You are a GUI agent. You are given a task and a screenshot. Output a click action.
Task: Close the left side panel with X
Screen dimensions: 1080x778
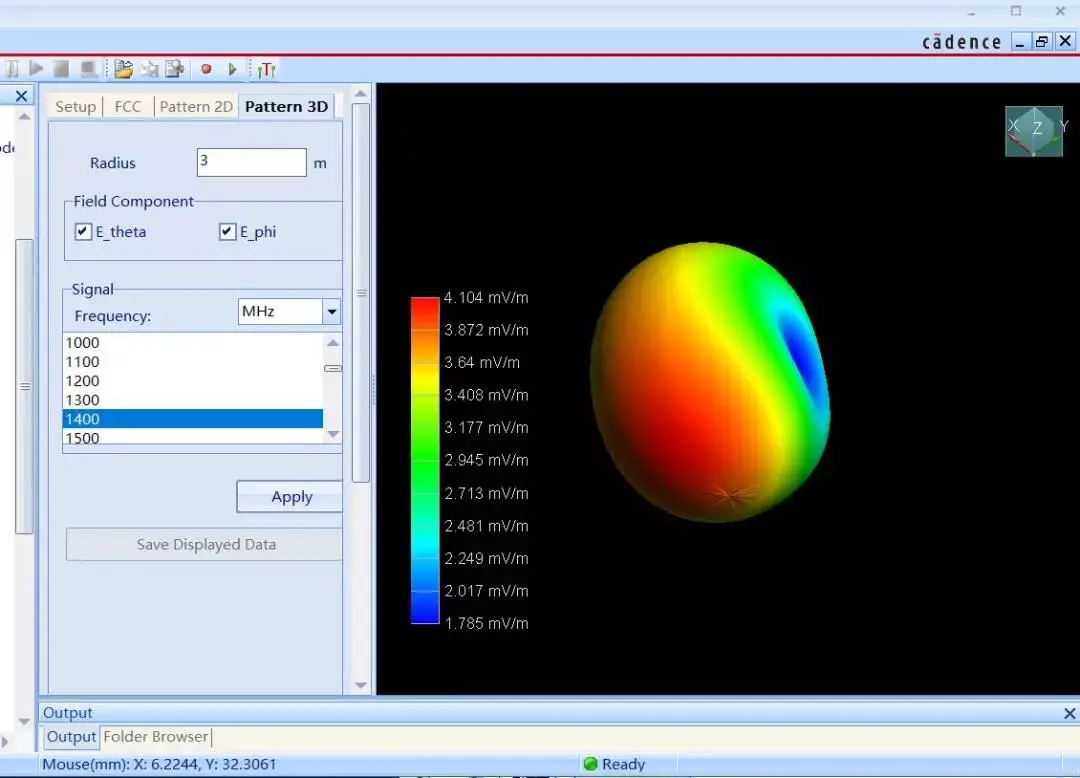21,96
